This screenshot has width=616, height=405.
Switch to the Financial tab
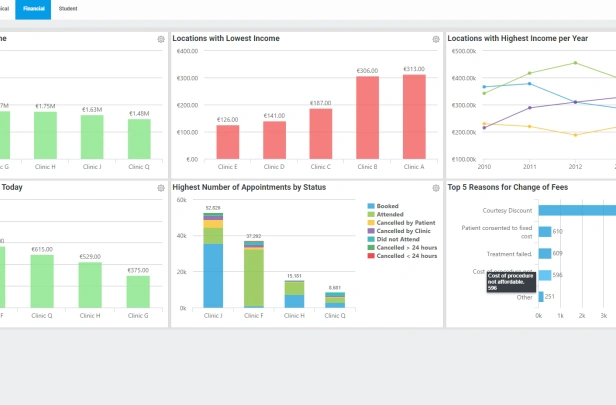33,9
